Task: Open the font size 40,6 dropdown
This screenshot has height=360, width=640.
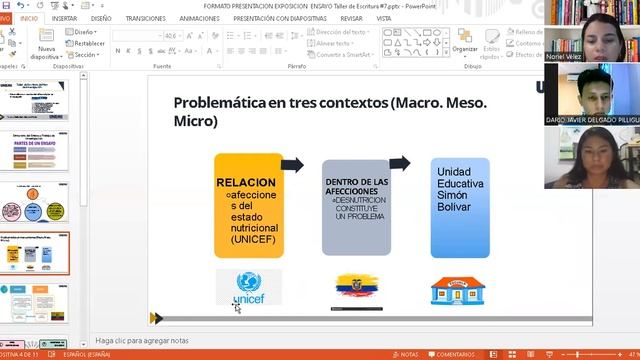Action: (x=173, y=36)
